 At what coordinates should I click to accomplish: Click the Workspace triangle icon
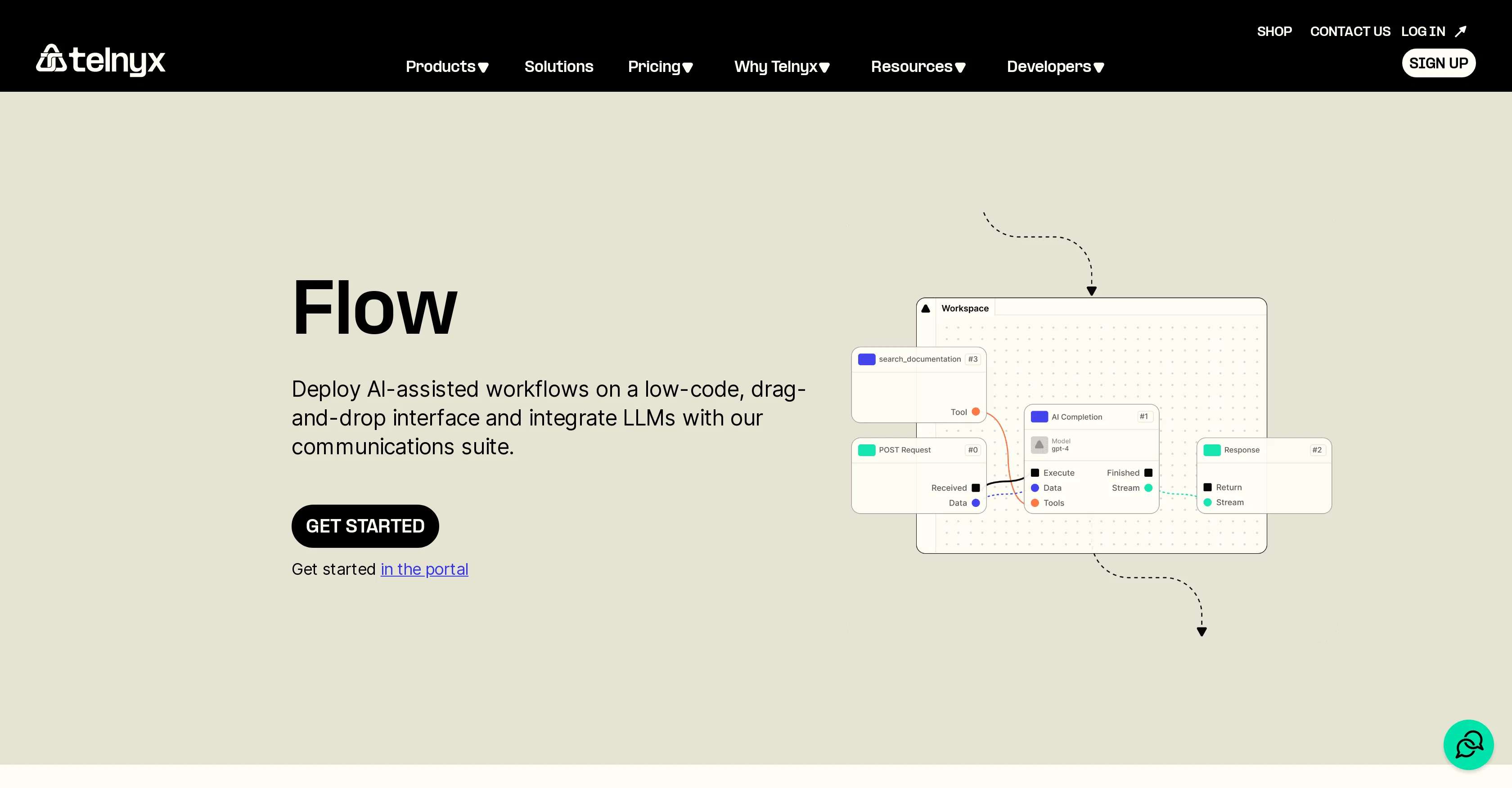[x=926, y=309]
